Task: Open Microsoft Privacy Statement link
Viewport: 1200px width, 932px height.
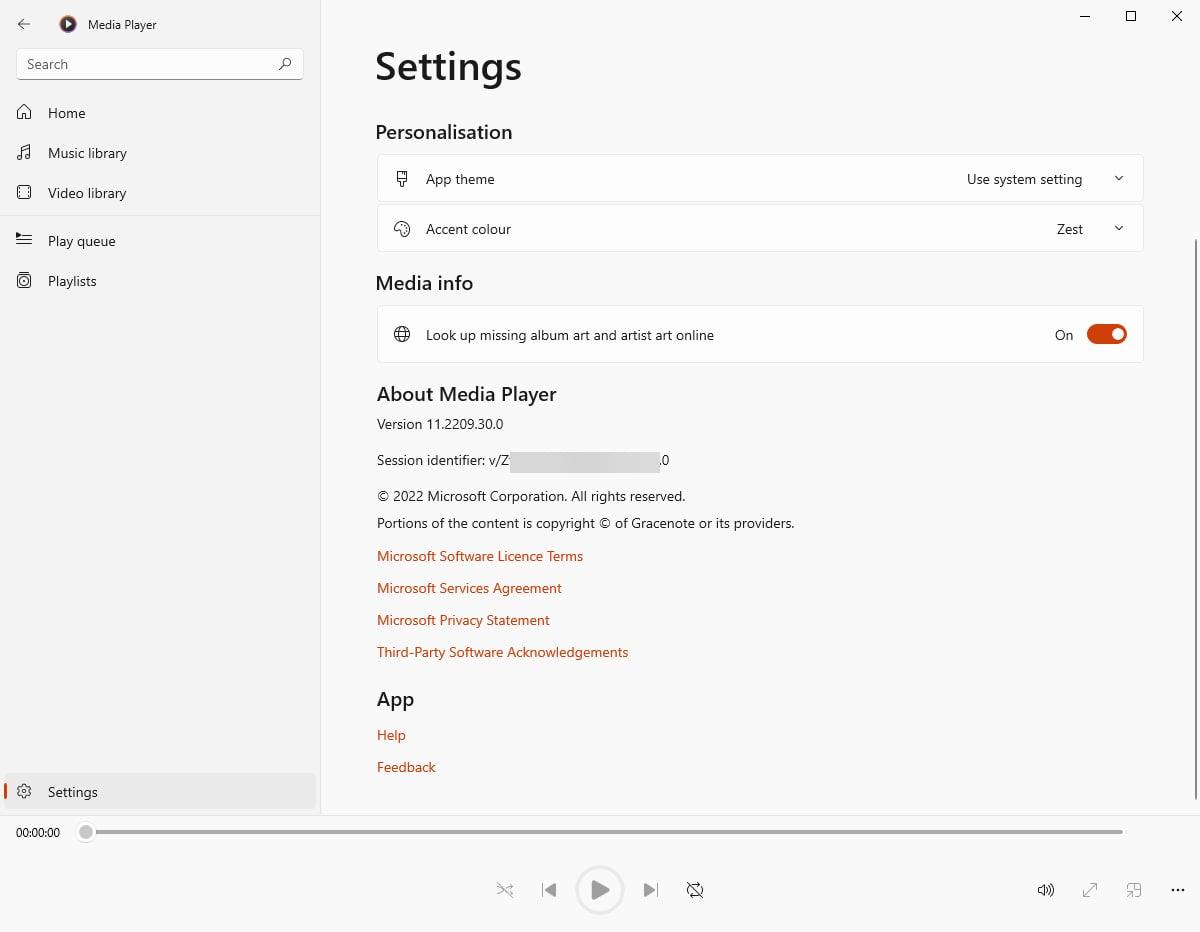Action: pyautogui.click(x=463, y=620)
